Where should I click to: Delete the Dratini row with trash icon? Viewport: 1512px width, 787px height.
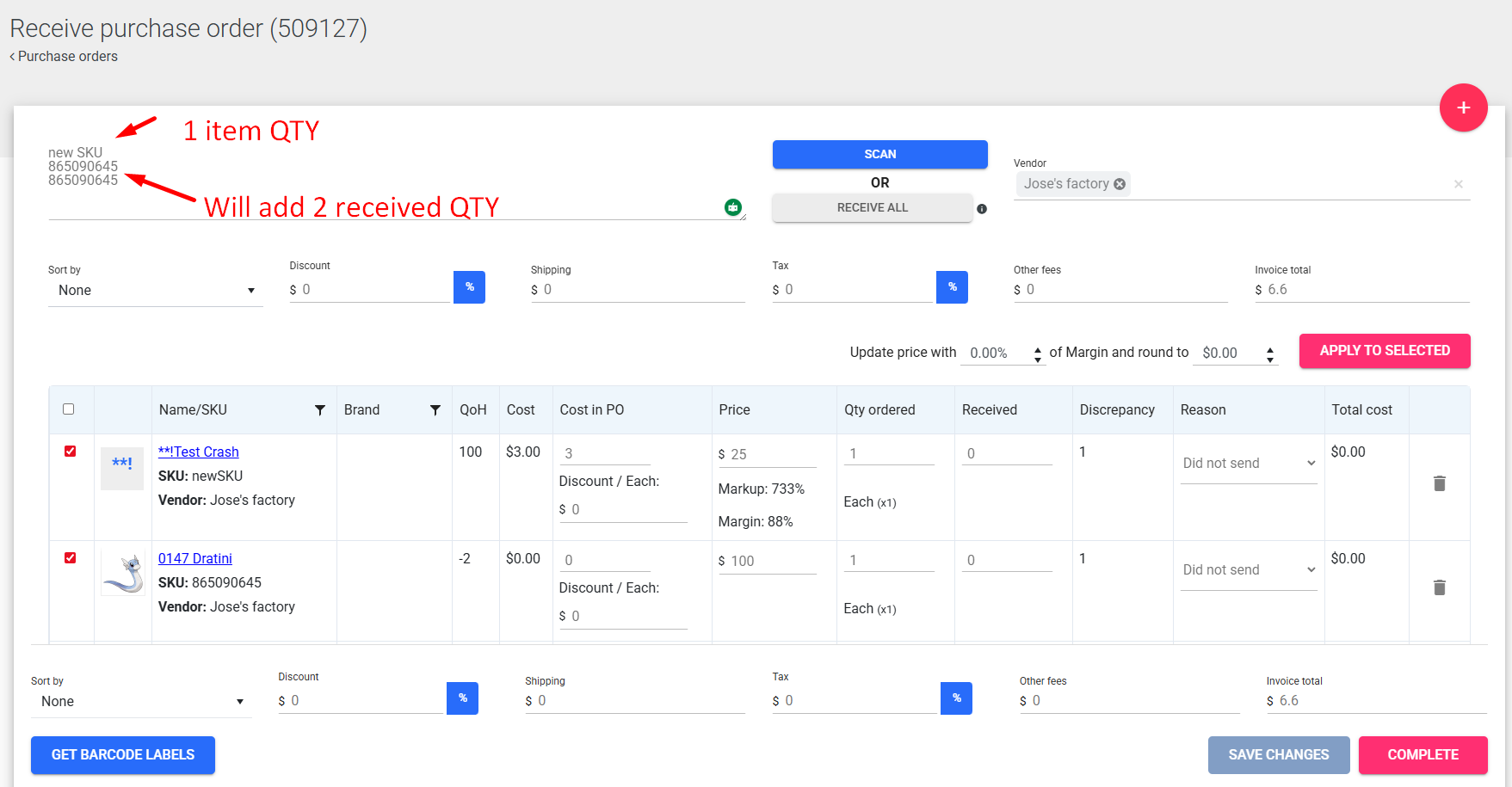1439,587
